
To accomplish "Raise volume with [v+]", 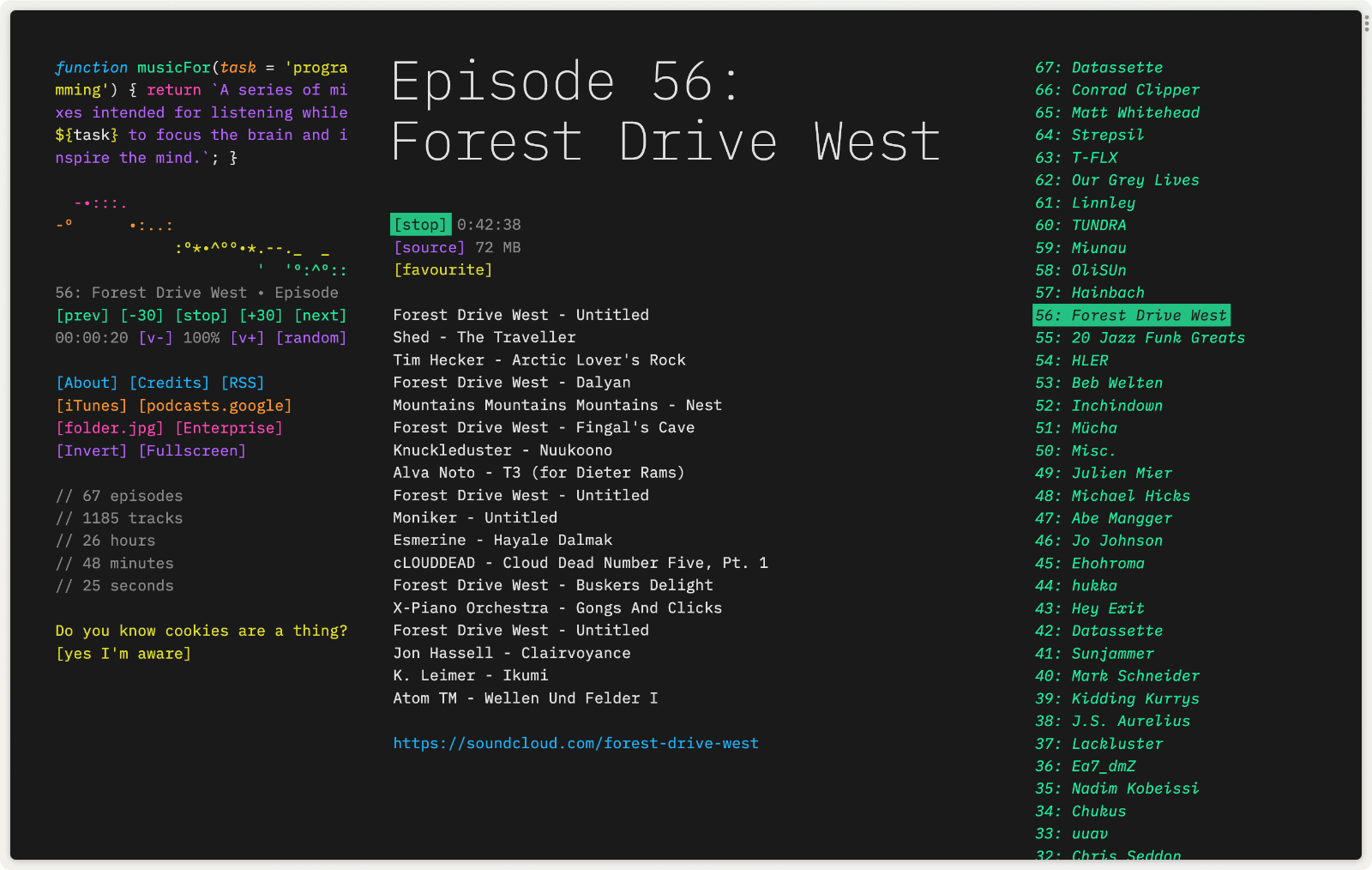I will pos(247,338).
